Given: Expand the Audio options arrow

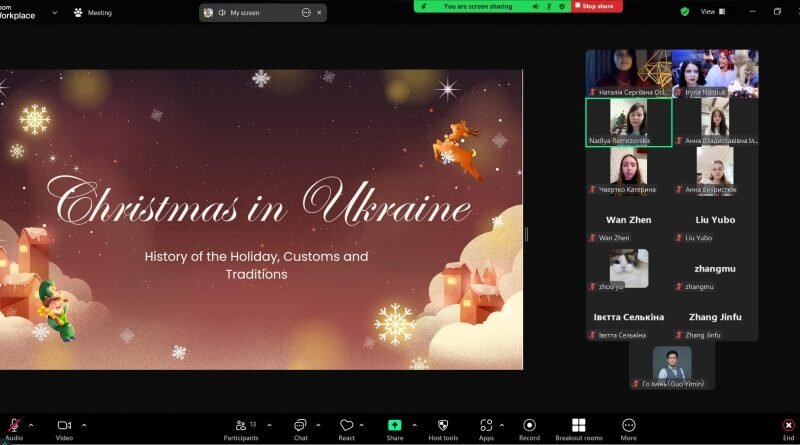Looking at the screenshot, I should [31, 425].
